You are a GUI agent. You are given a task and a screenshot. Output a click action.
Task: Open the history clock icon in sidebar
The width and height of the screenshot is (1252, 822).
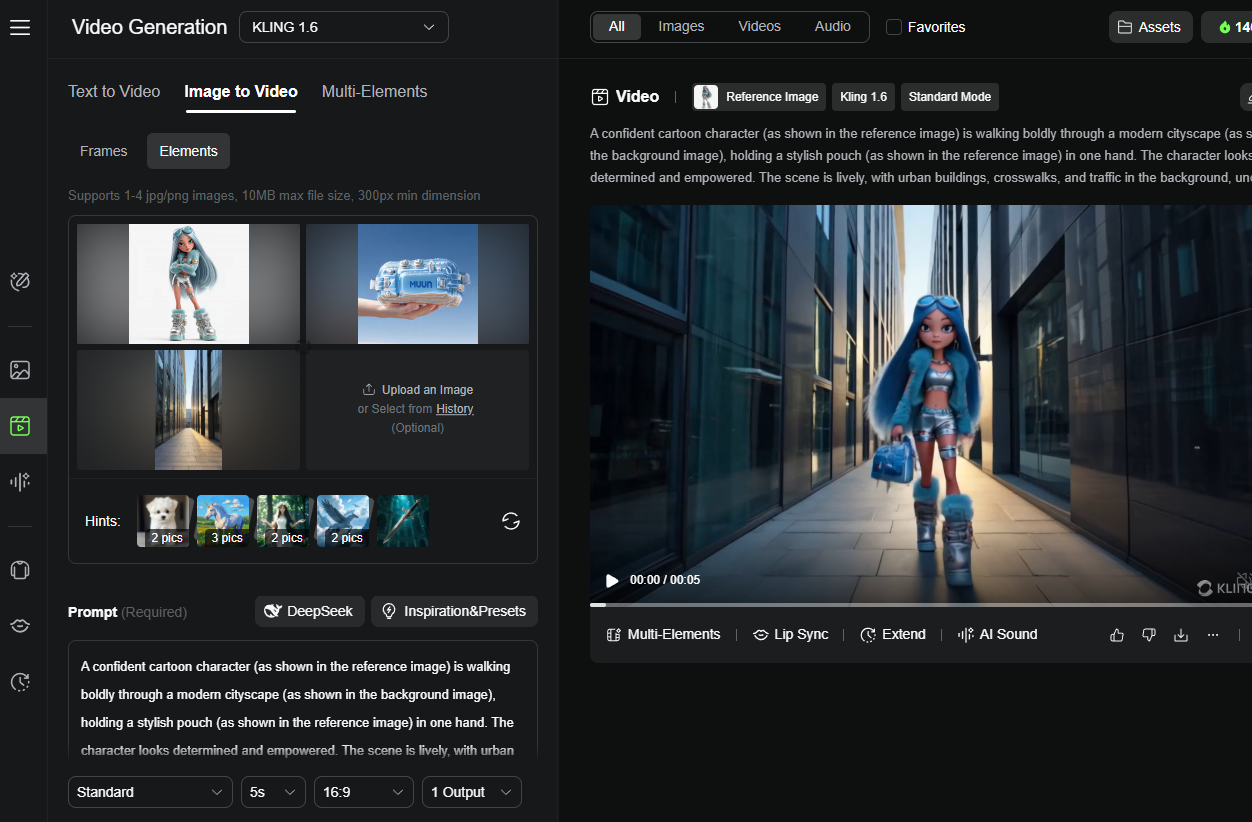(20, 682)
